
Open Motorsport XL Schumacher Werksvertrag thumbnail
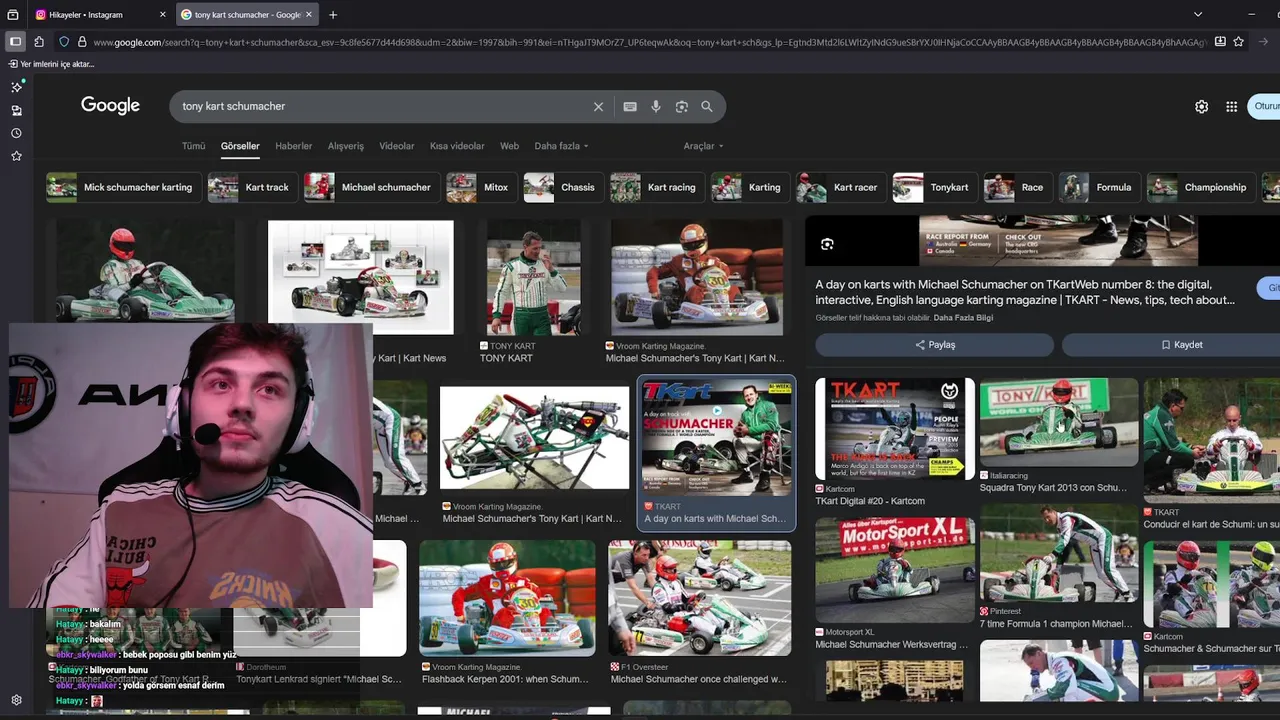click(895, 569)
